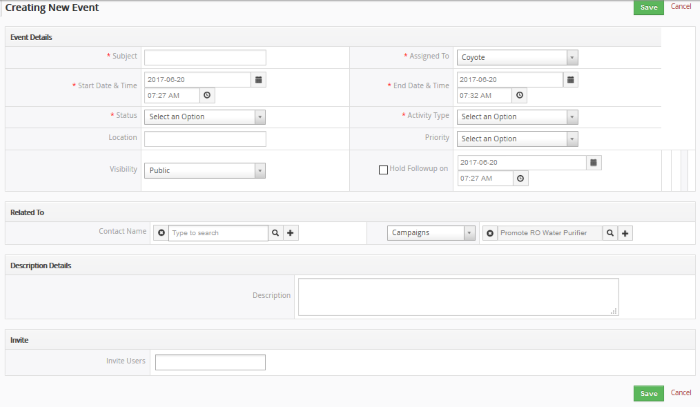This screenshot has width=700, height=407.
Task: Search campaigns with magnifier icon
Action: 610,233
